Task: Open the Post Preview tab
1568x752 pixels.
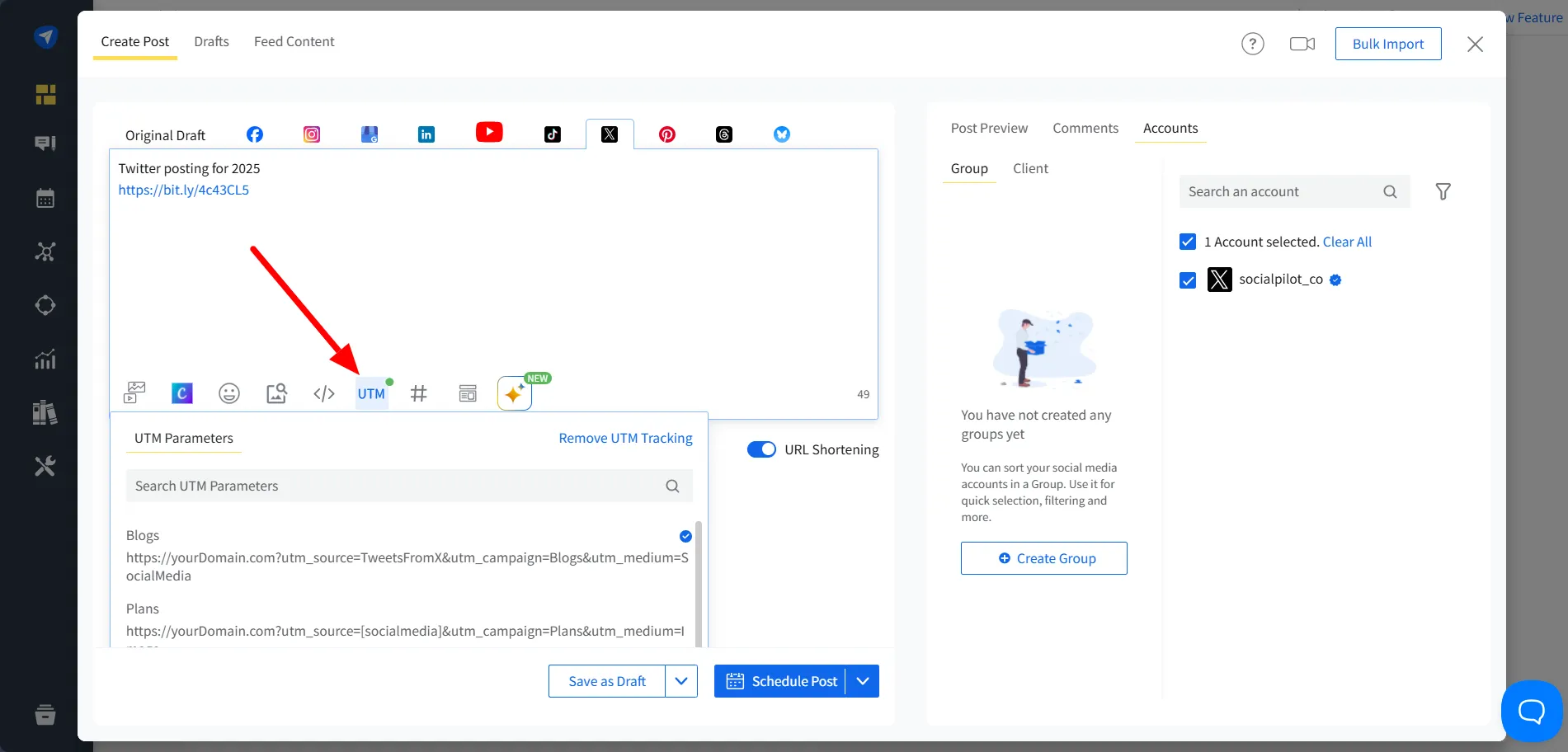Action: (989, 128)
